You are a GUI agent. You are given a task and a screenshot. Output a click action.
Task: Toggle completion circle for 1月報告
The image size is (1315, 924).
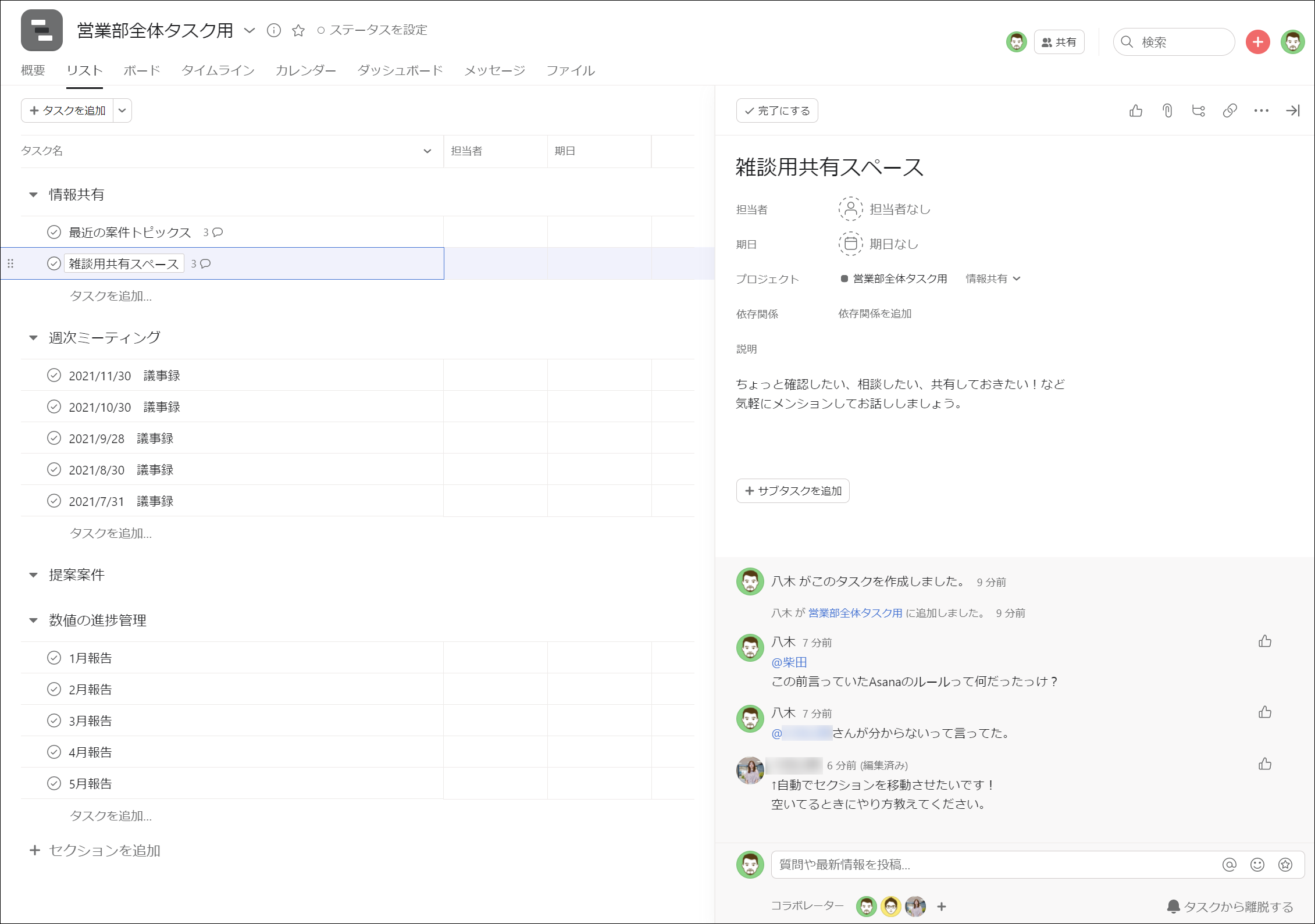(x=54, y=658)
